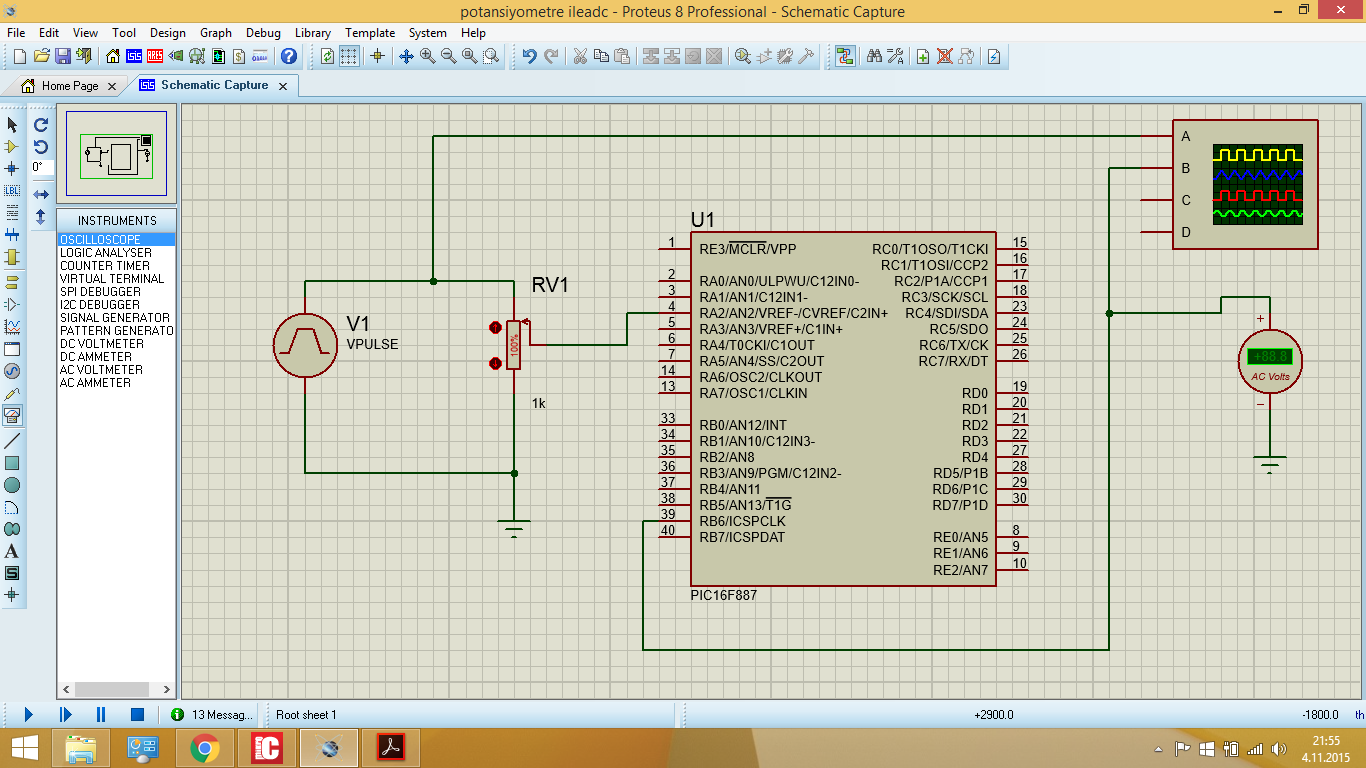
Task: Click the Save Project floppy icon
Action: click(62, 56)
